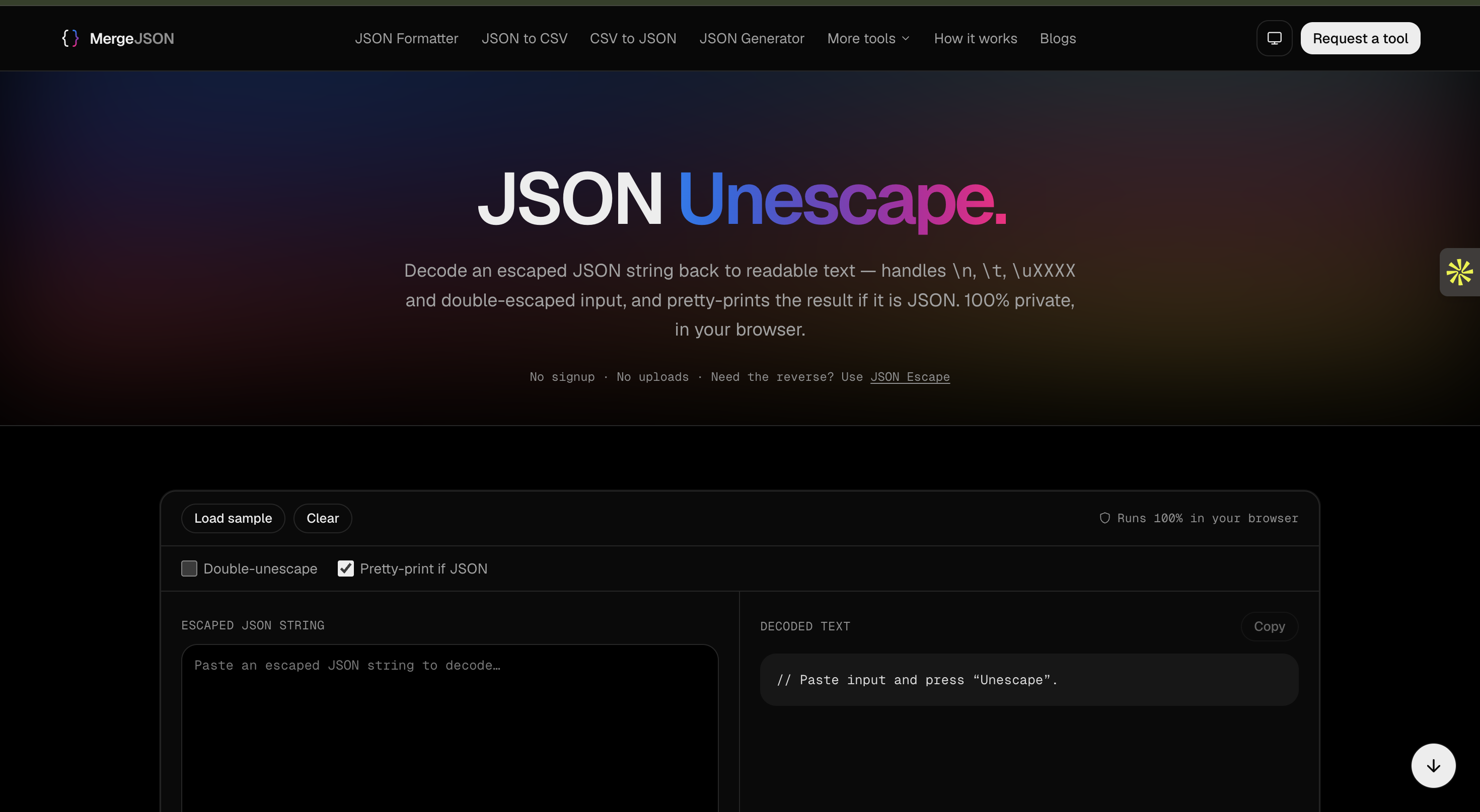Click the decoded text output box
Image resolution: width=1480 pixels, height=812 pixels.
click(1028, 679)
